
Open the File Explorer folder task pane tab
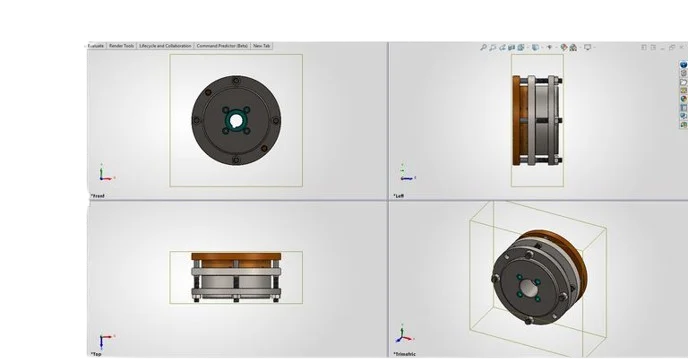coord(684,82)
